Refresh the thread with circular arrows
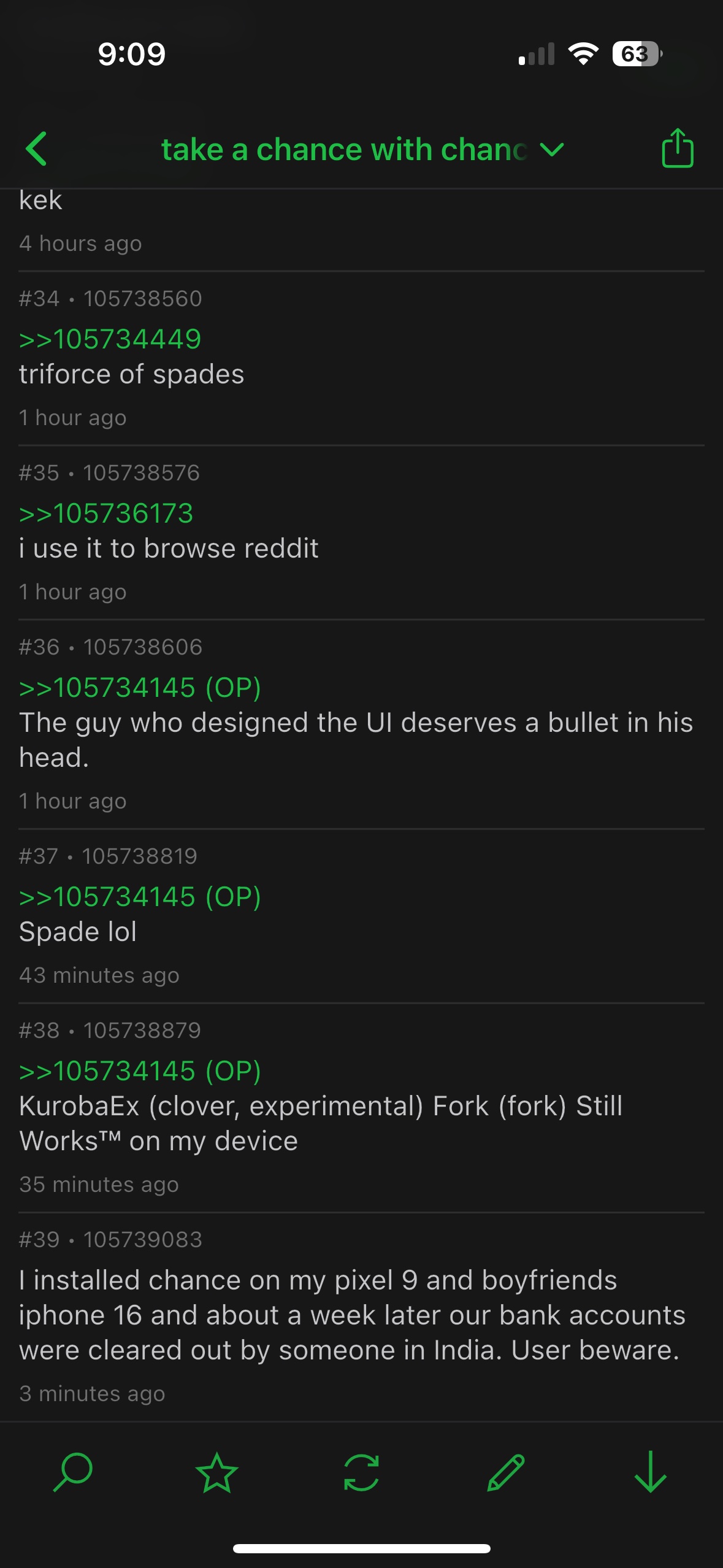This screenshot has width=723, height=1568. [361, 1472]
